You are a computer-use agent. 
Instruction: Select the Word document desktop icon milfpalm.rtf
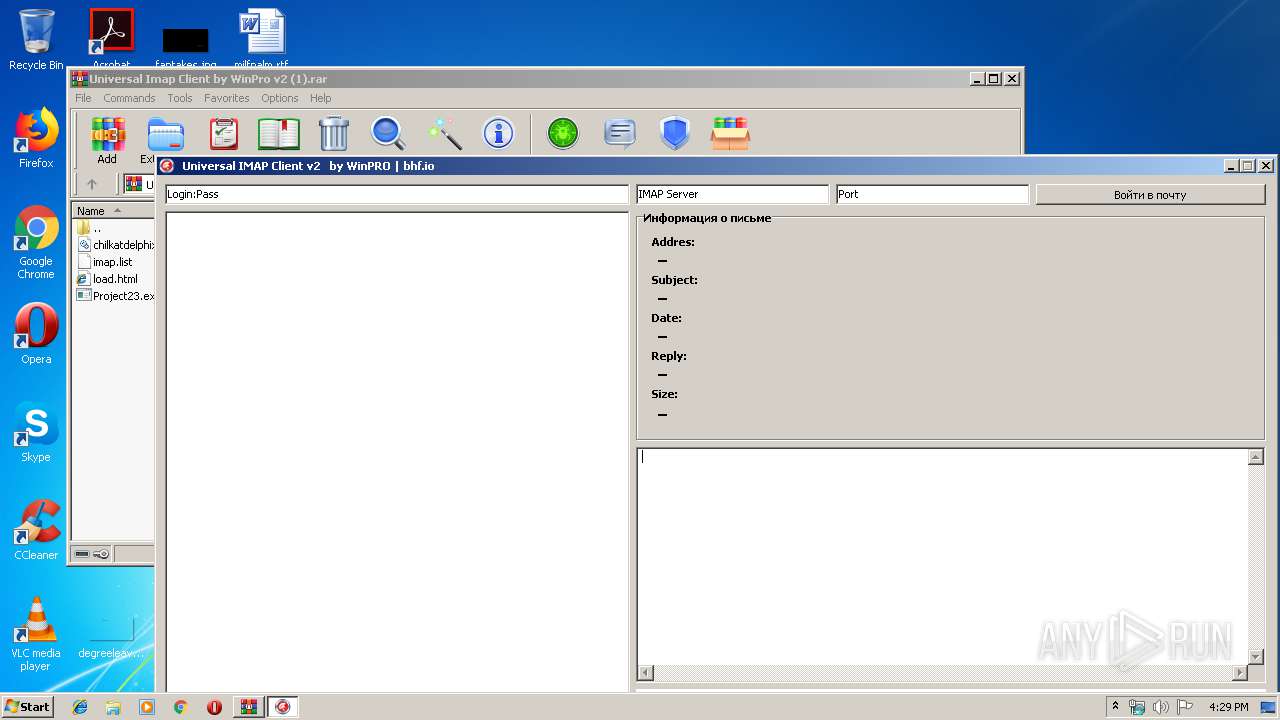coord(261,38)
